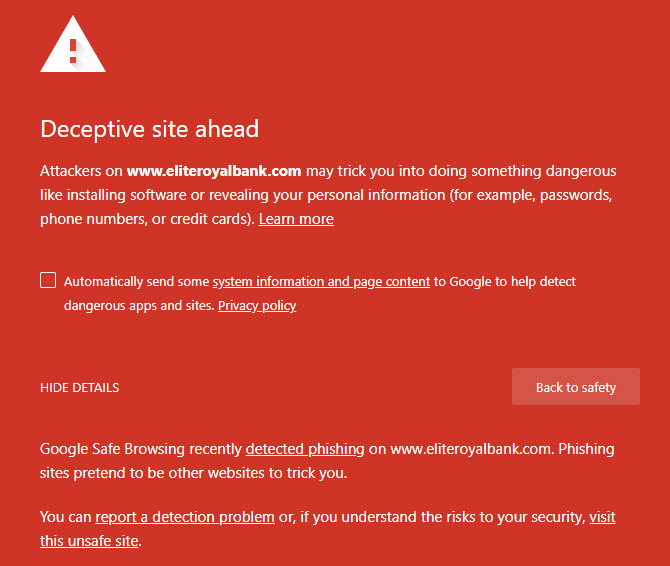Collapse the section with HIDE DETAILS
The width and height of the screenshot is (670, 566).
click(x=79, y=388)
